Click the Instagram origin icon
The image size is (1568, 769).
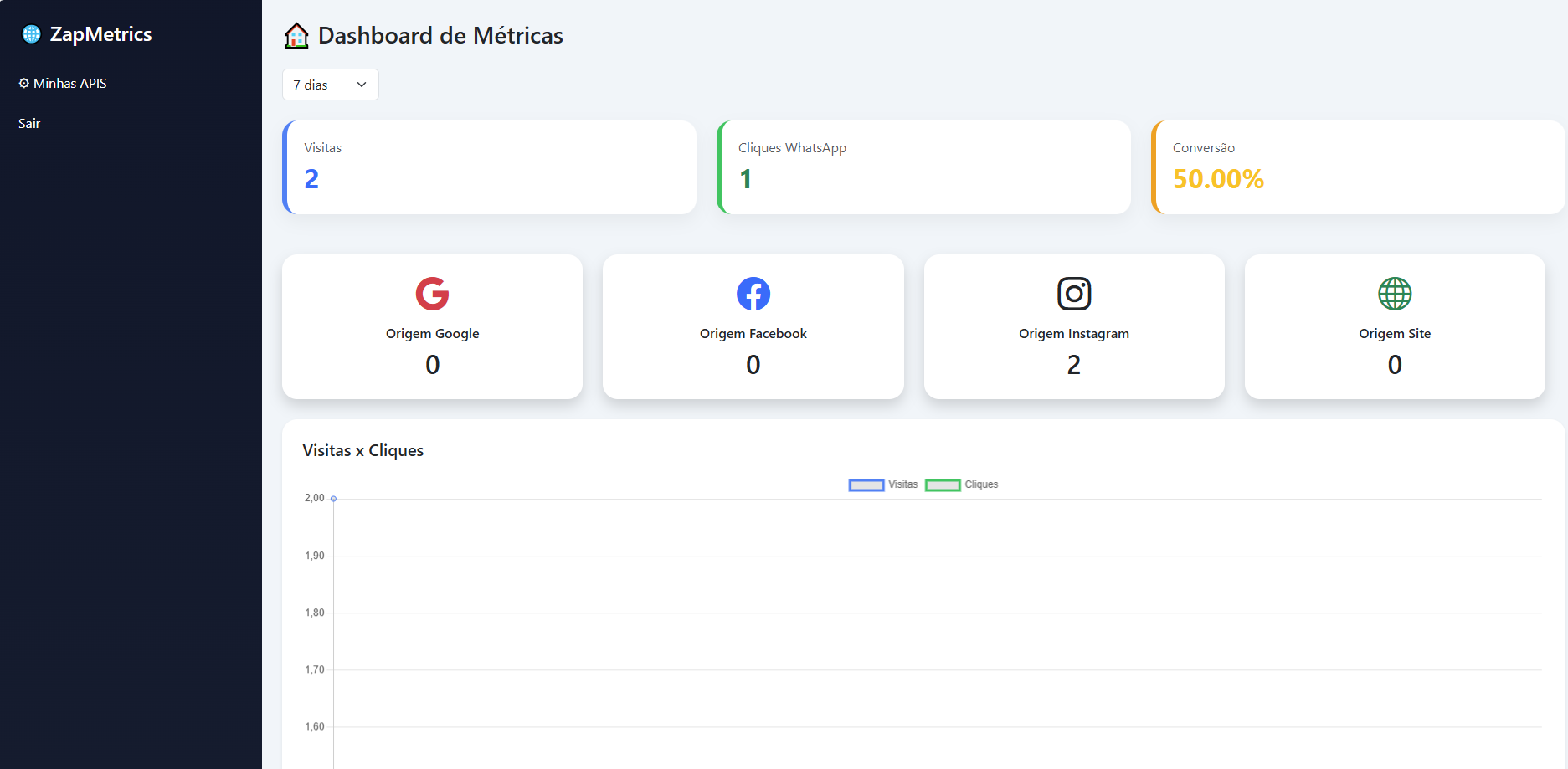(1074, 294)
